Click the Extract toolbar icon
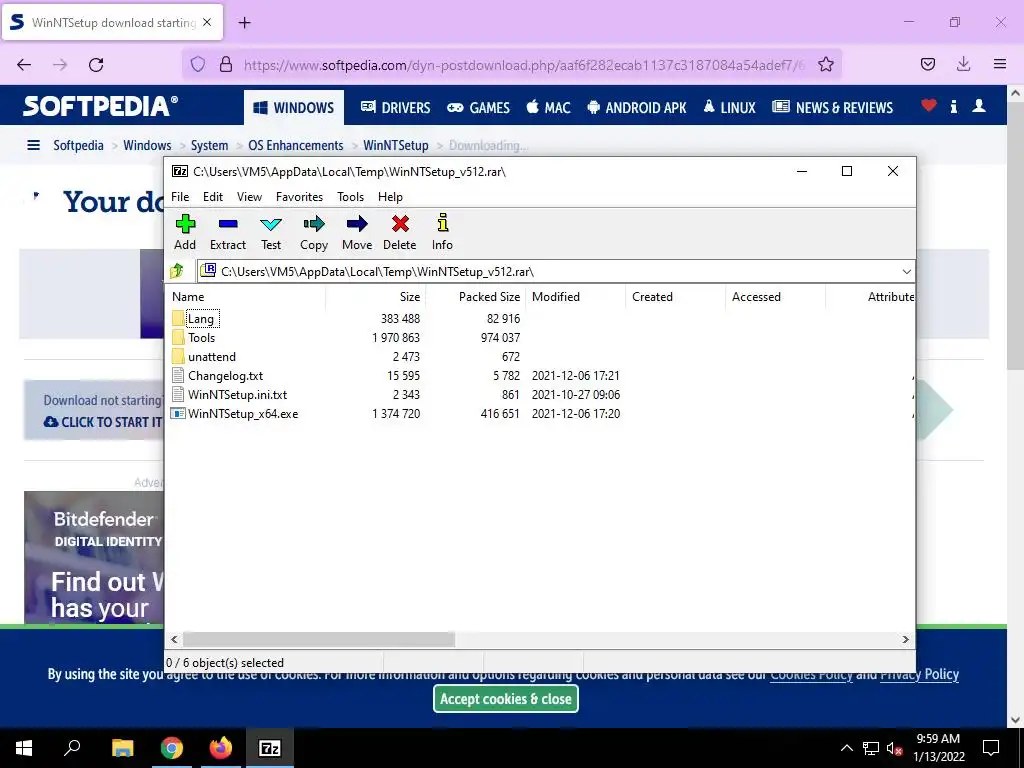Image resolution: width=1024 pixels, height=768 pixels. (228, 232)
